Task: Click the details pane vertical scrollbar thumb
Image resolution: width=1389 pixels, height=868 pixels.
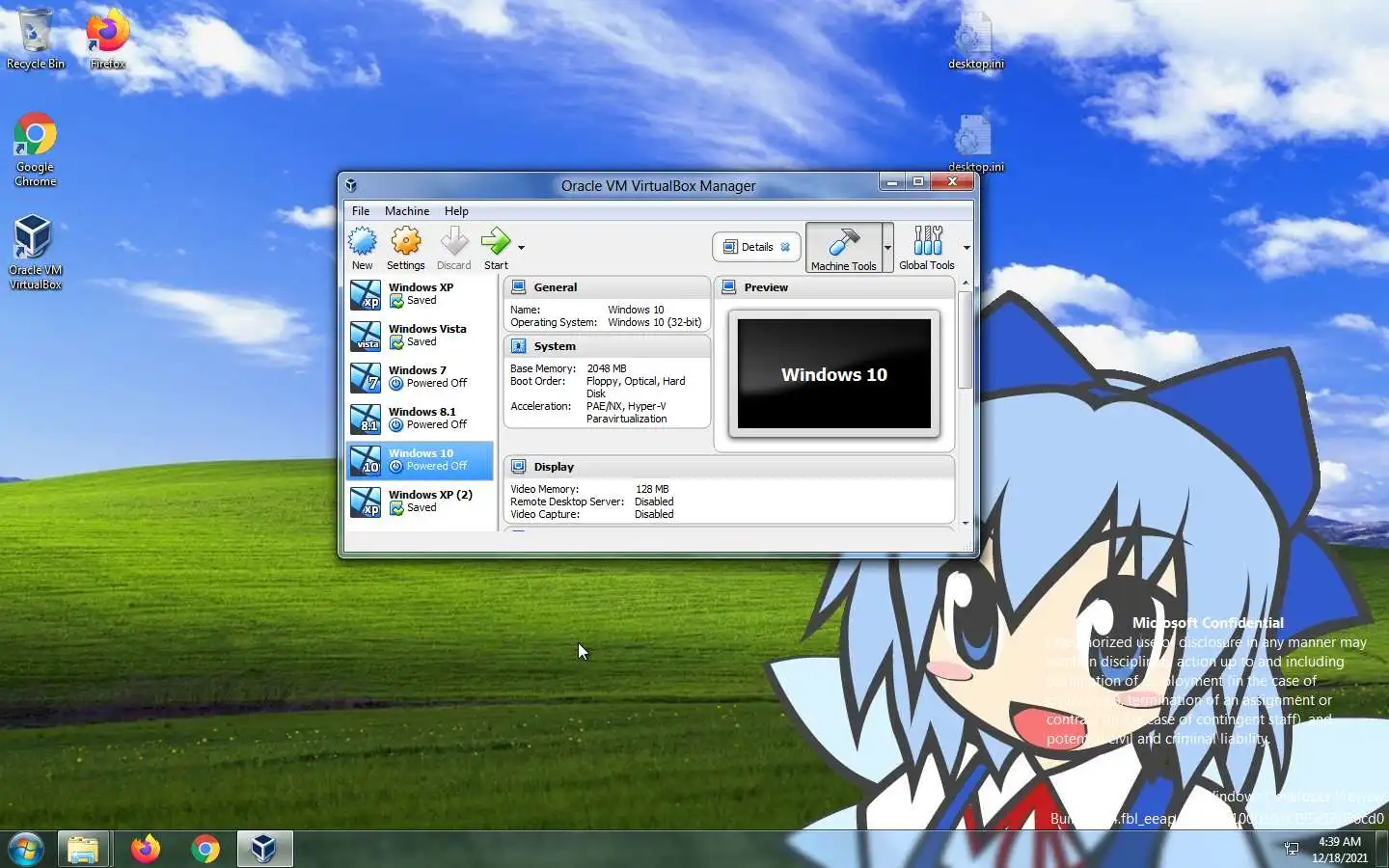Action: (965, 339)
